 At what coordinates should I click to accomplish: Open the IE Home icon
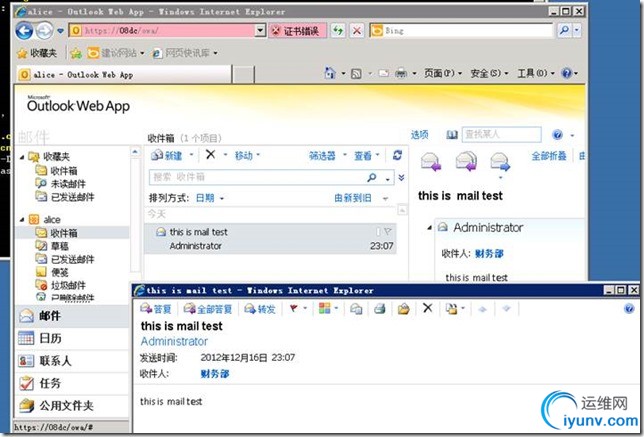[330, 73]
